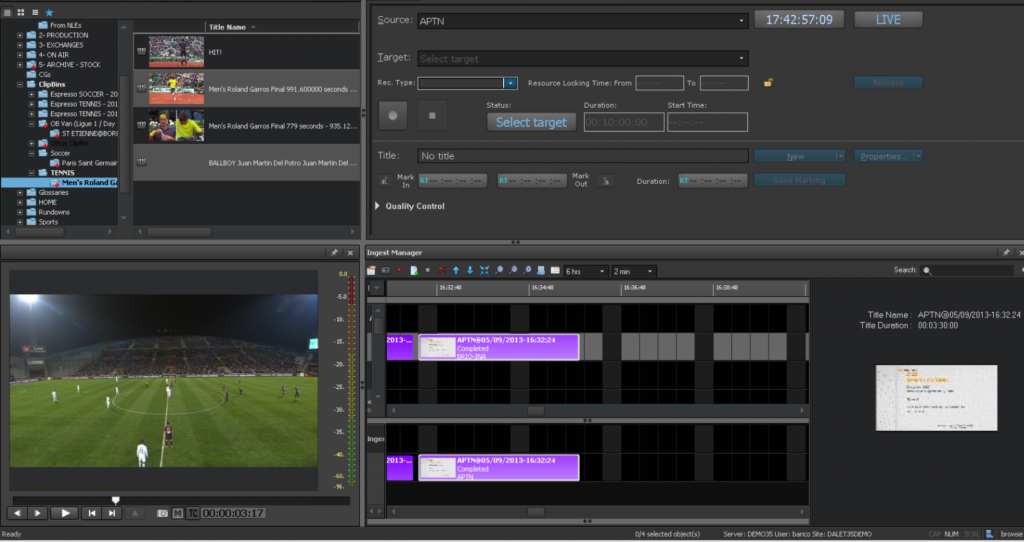
Task: Select the Glossaries folder in tree
Action: 53,192
